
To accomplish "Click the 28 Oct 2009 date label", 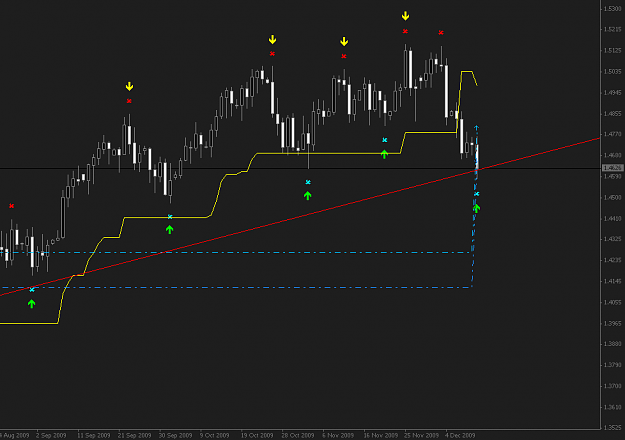I will (x=298, y=435).
